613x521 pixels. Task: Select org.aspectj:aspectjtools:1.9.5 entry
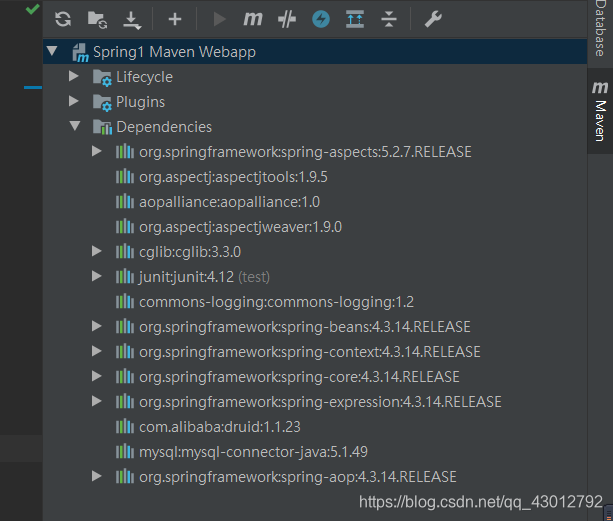[x=233, y=177]
